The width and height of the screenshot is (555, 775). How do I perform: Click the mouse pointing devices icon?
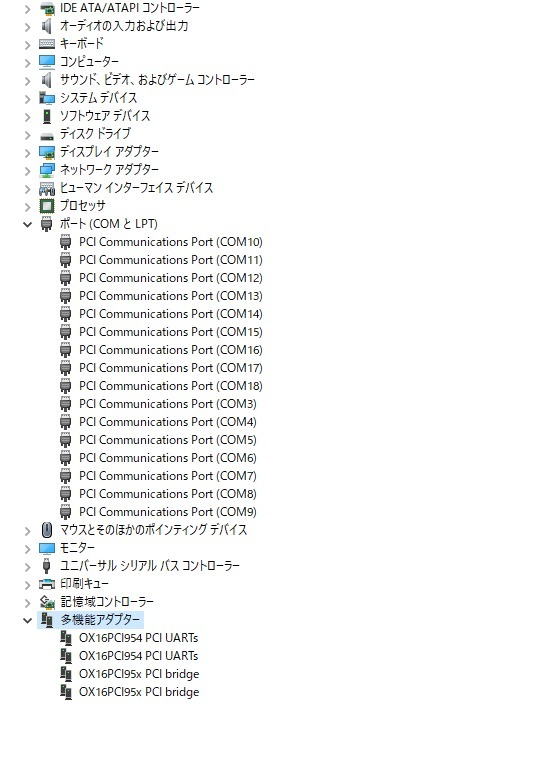tap(47, 530)
